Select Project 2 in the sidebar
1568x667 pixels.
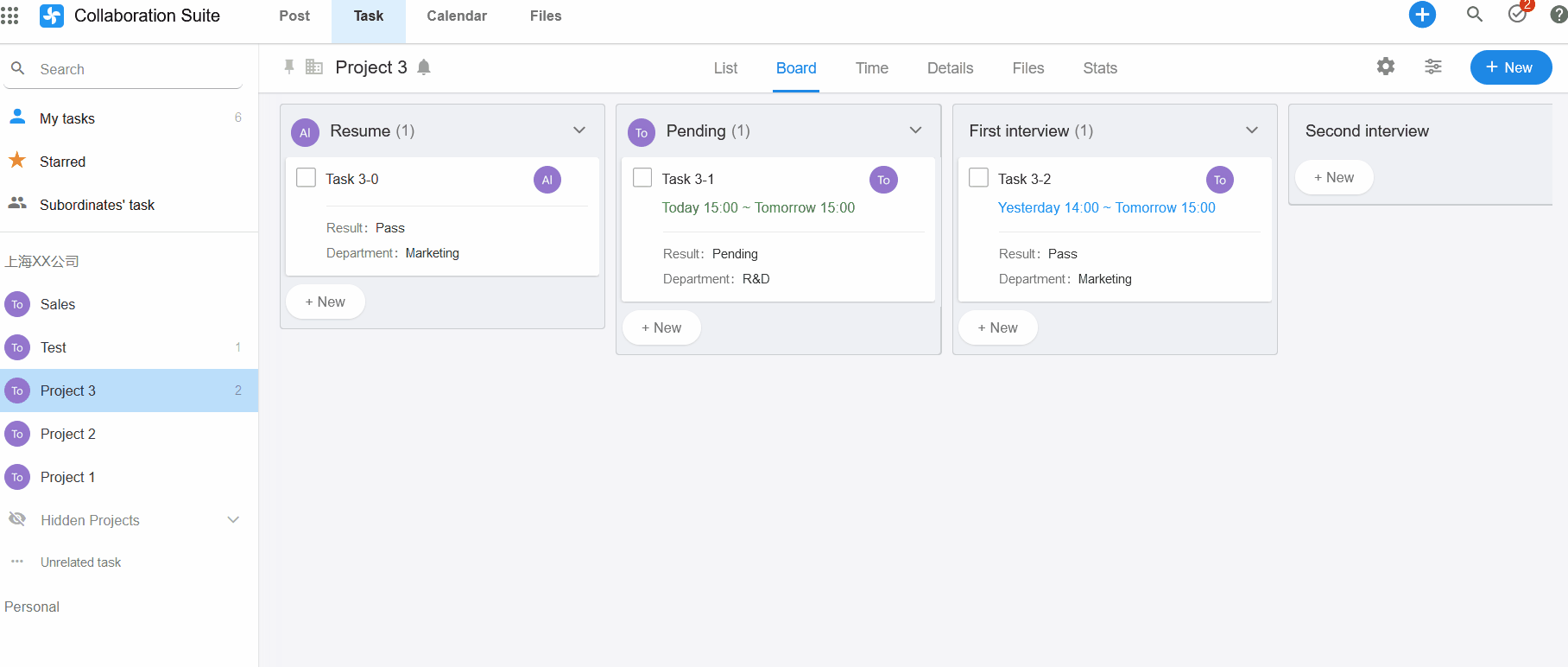coord(68,434)
